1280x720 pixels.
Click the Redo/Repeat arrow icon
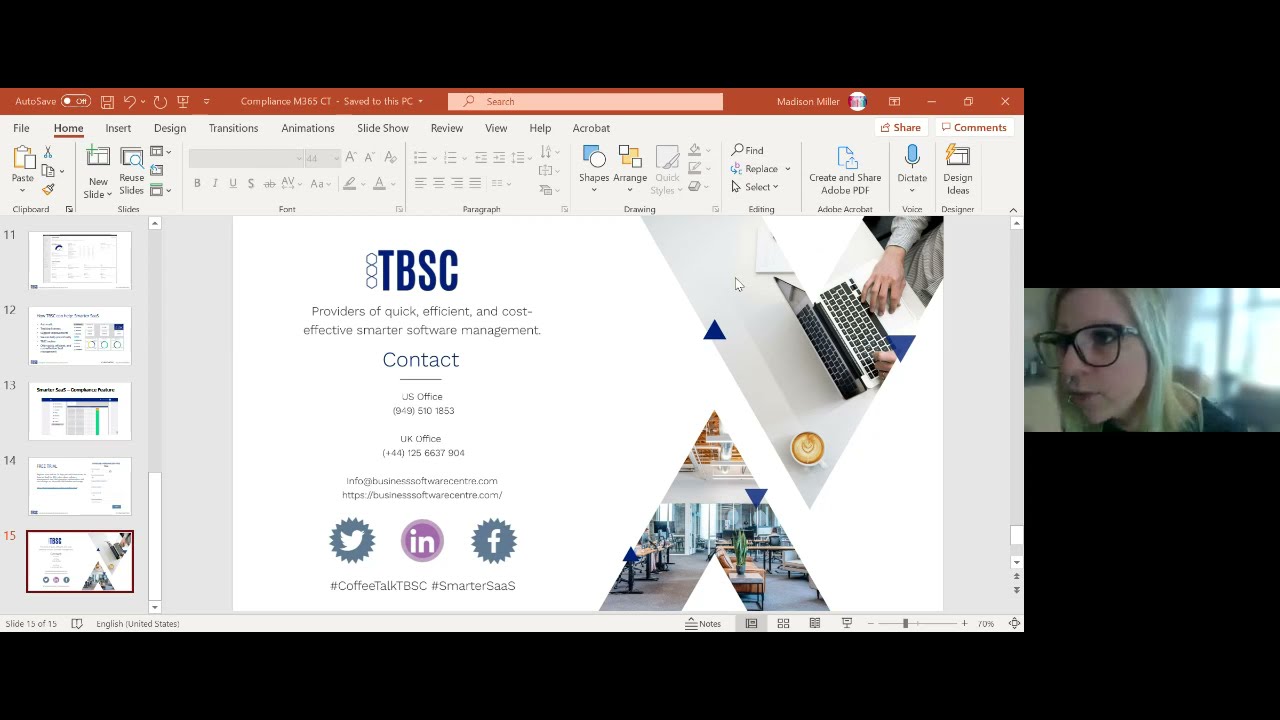tap(160, 101)
